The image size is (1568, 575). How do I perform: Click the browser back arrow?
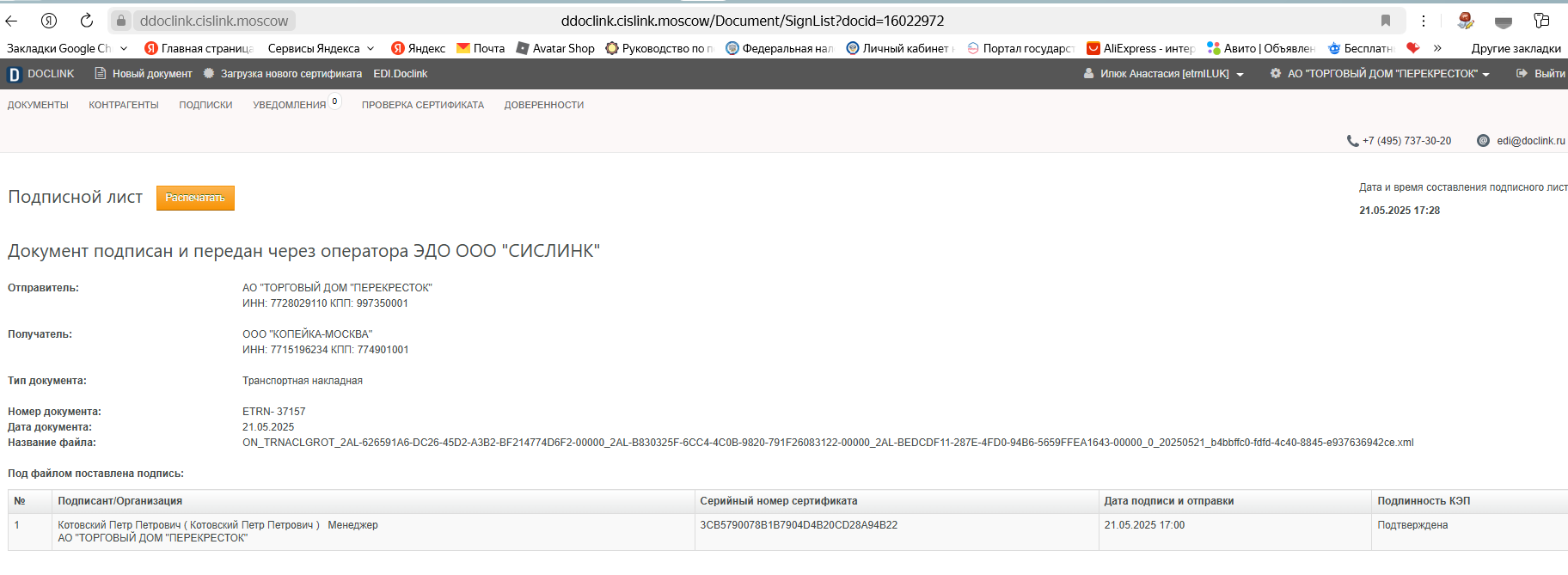click(11, 21)
